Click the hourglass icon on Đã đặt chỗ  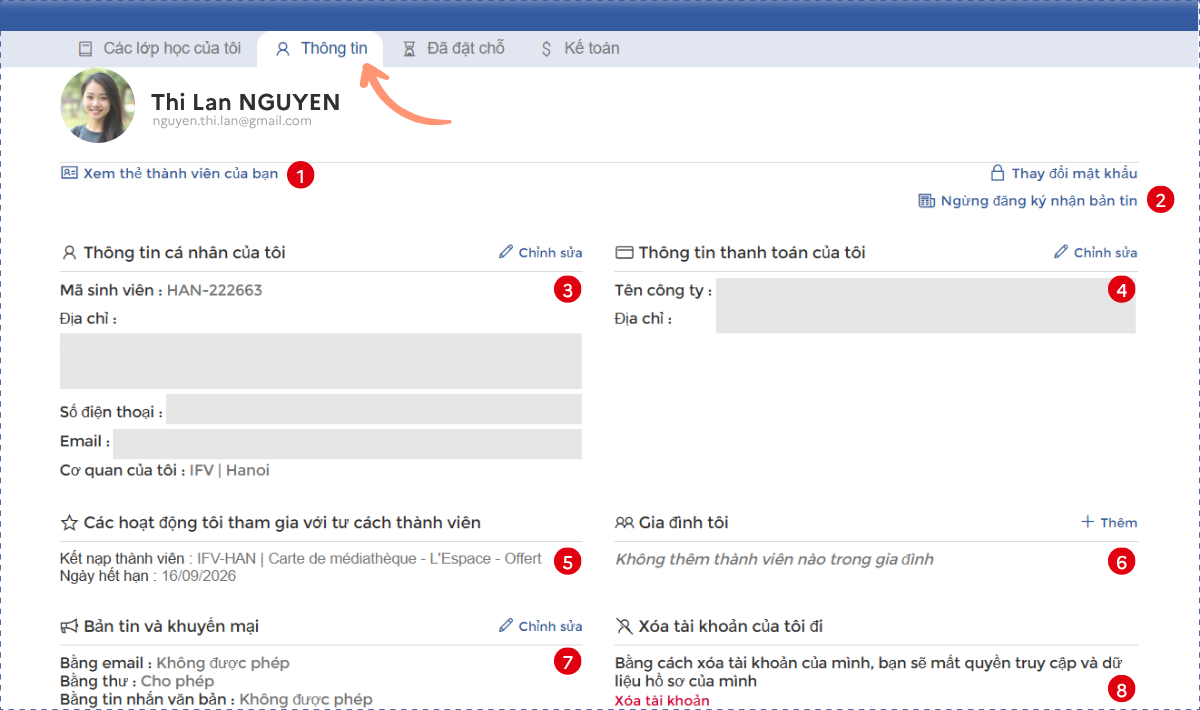409,48
